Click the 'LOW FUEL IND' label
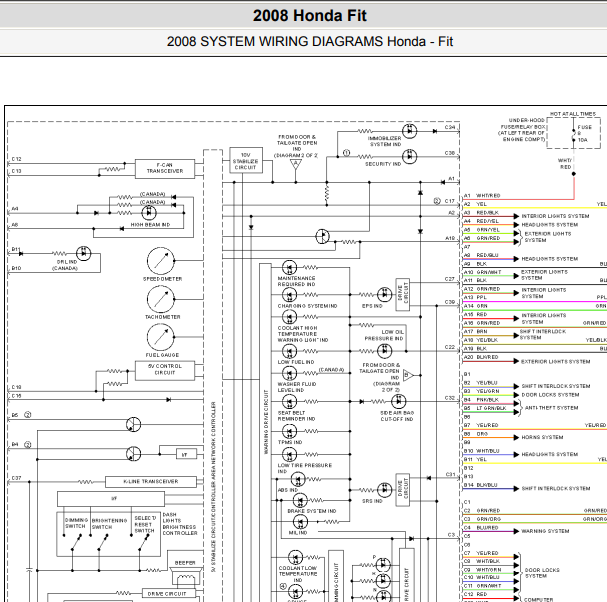Viewport: 607px width, 602px height. [x=296, y=362]
